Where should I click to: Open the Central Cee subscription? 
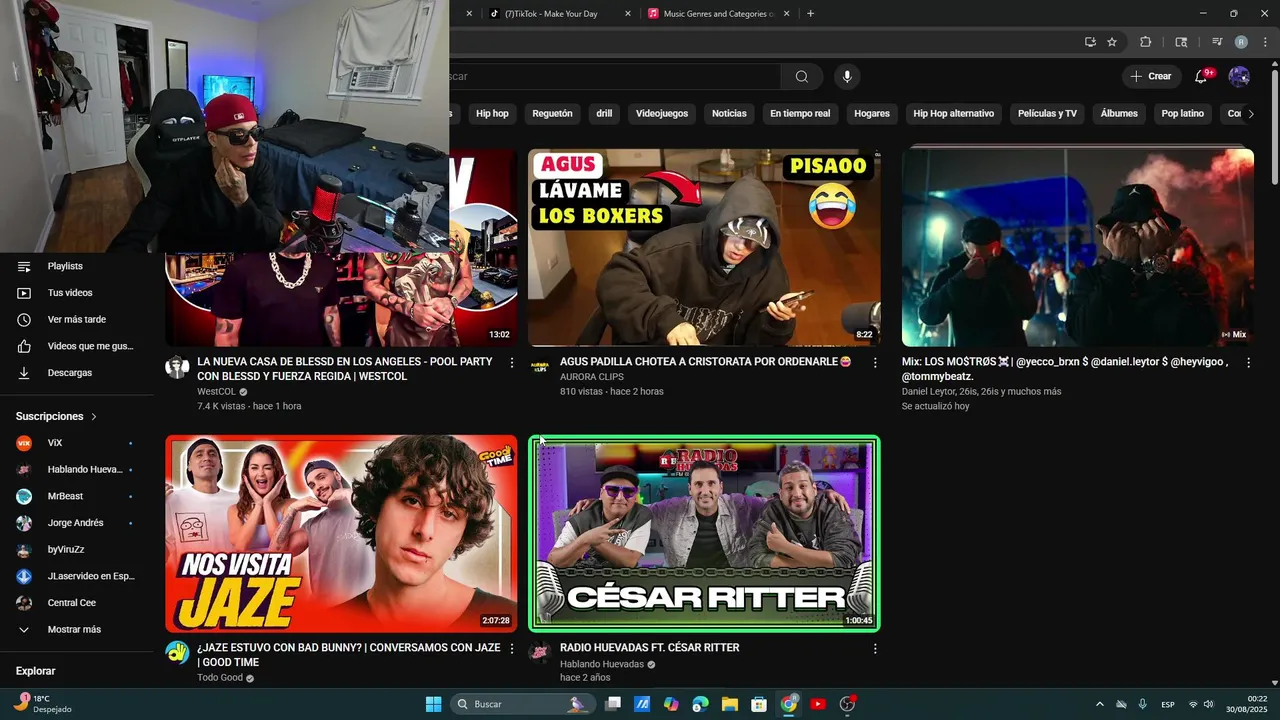78,603
